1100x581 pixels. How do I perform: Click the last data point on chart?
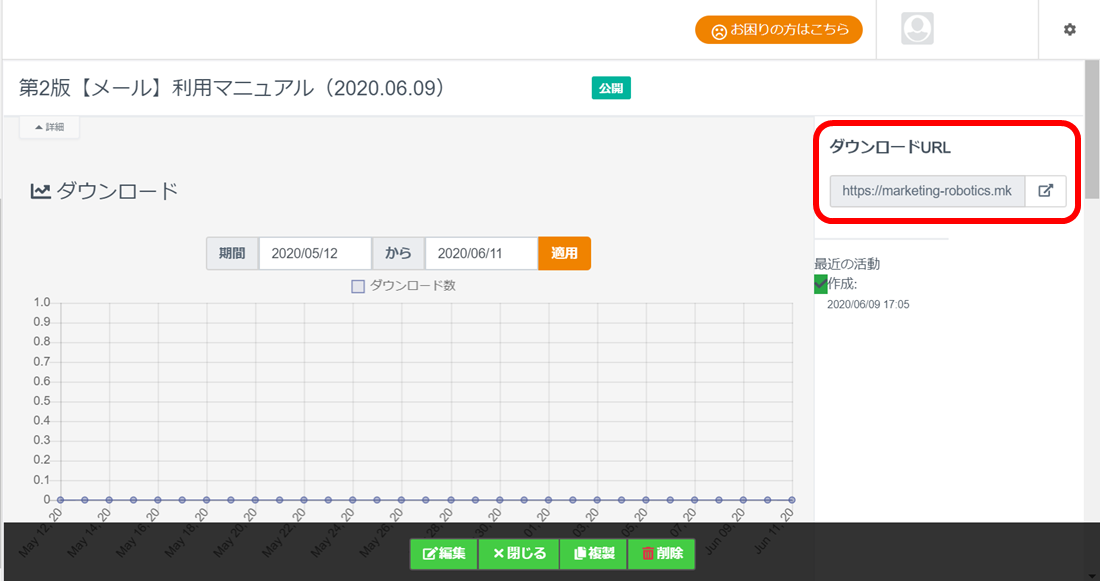tap(792, 499)
